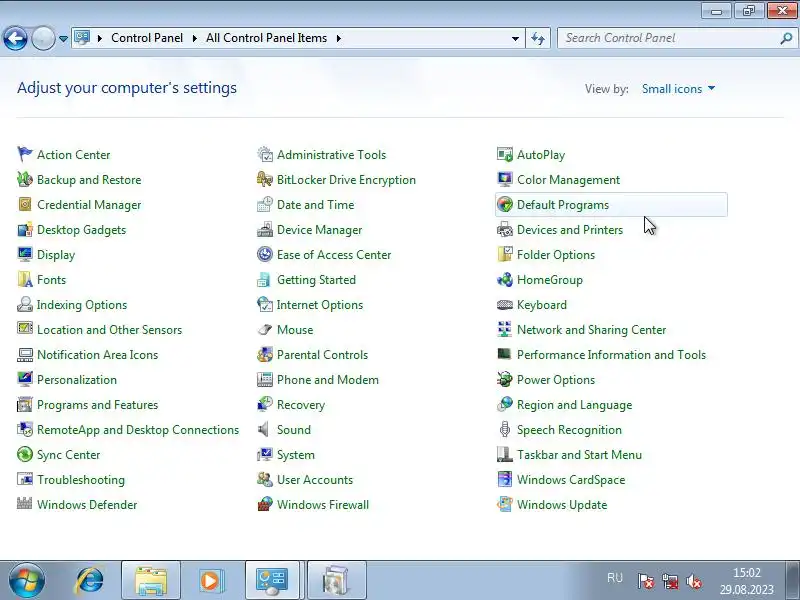Open the HomeGroup icon

coord(505,280)
